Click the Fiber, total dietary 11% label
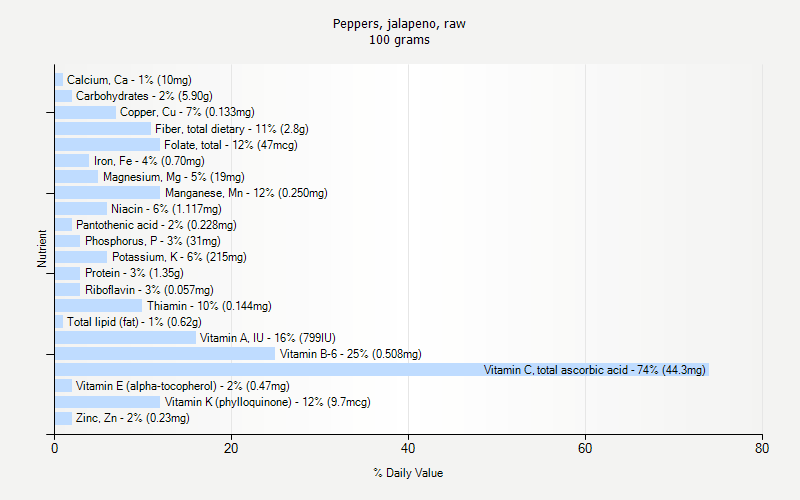800x500 pixels. coord(232,129)
